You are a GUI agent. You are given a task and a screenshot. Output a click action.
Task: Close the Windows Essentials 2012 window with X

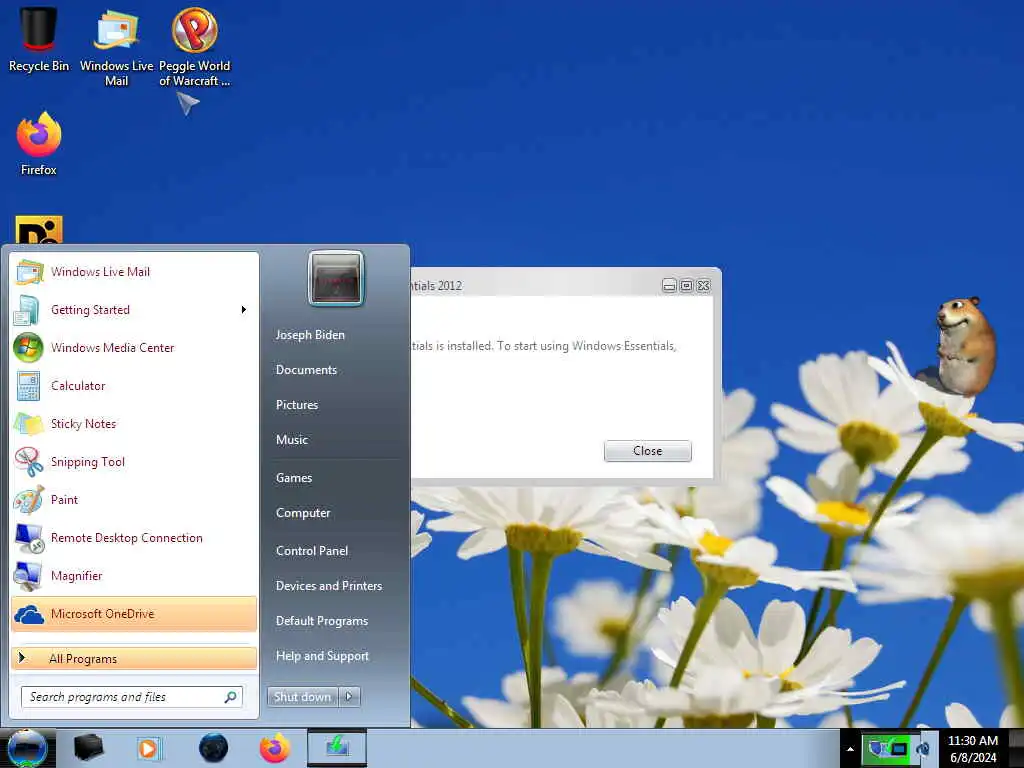[703, 285]
